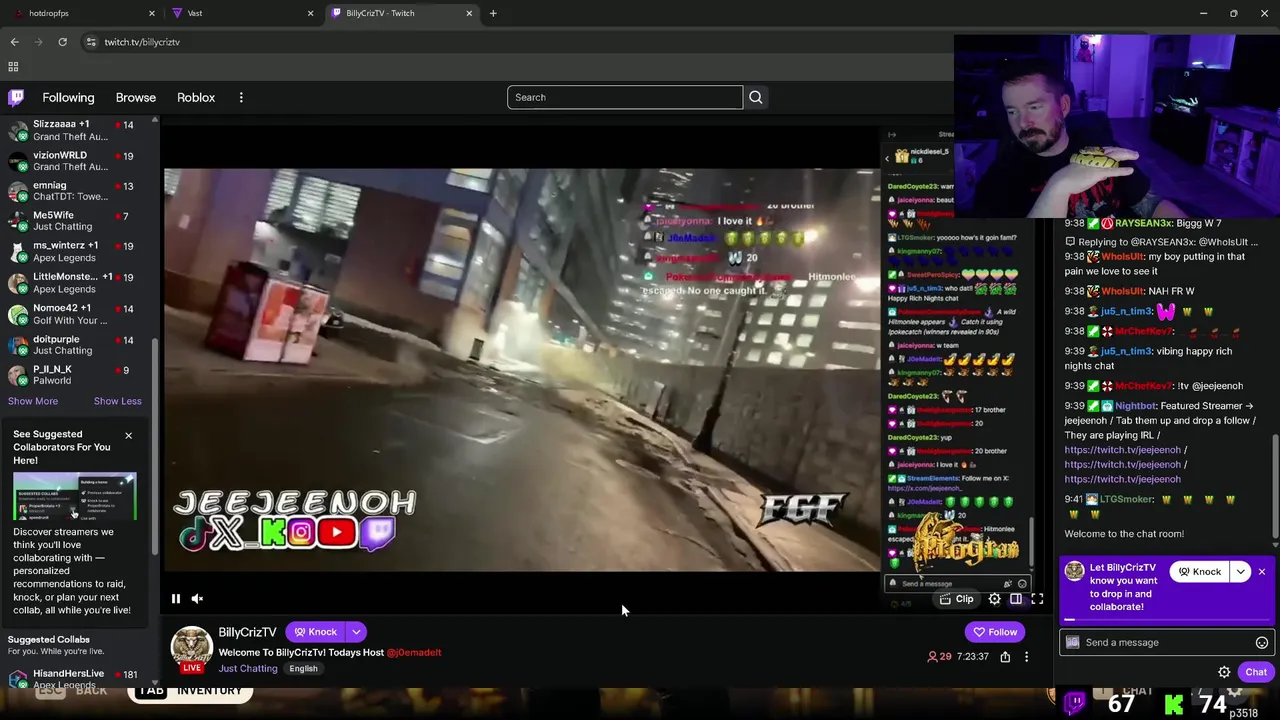Expand the channel list with Show More
Image resolution: width=1280 pixels, height=720 pixels.
pos(33,401)
